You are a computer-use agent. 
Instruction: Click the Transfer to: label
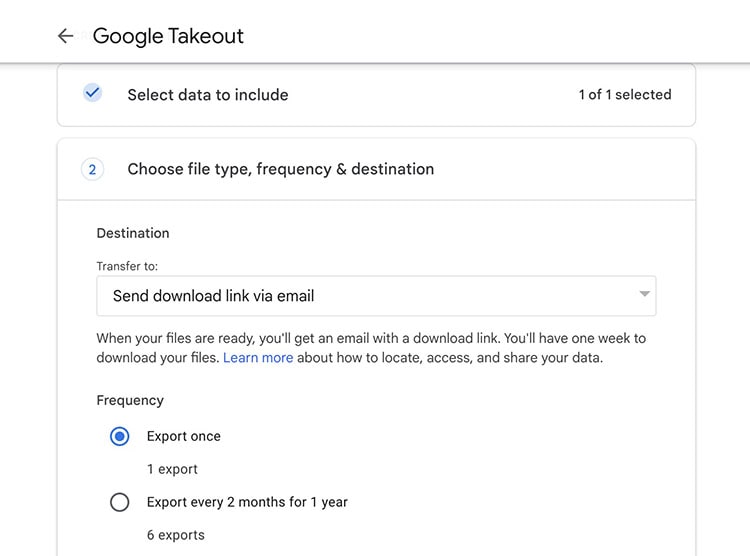tap(127, 267)
